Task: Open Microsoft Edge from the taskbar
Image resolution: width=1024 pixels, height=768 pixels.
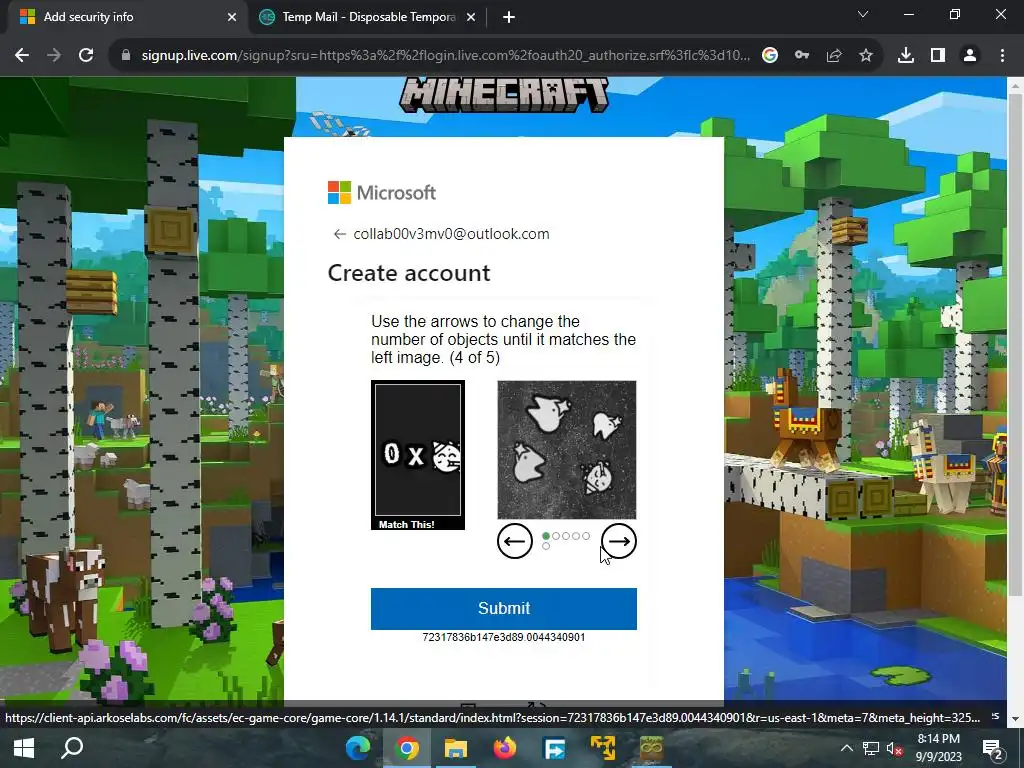Action: click(357, 748)
